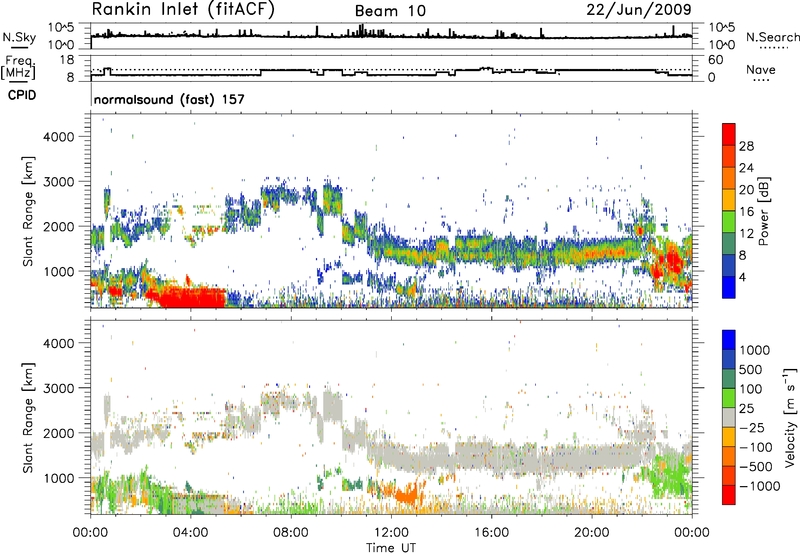
Task: Select the "Beam 10" heading text
Action: tap(390, 11)
